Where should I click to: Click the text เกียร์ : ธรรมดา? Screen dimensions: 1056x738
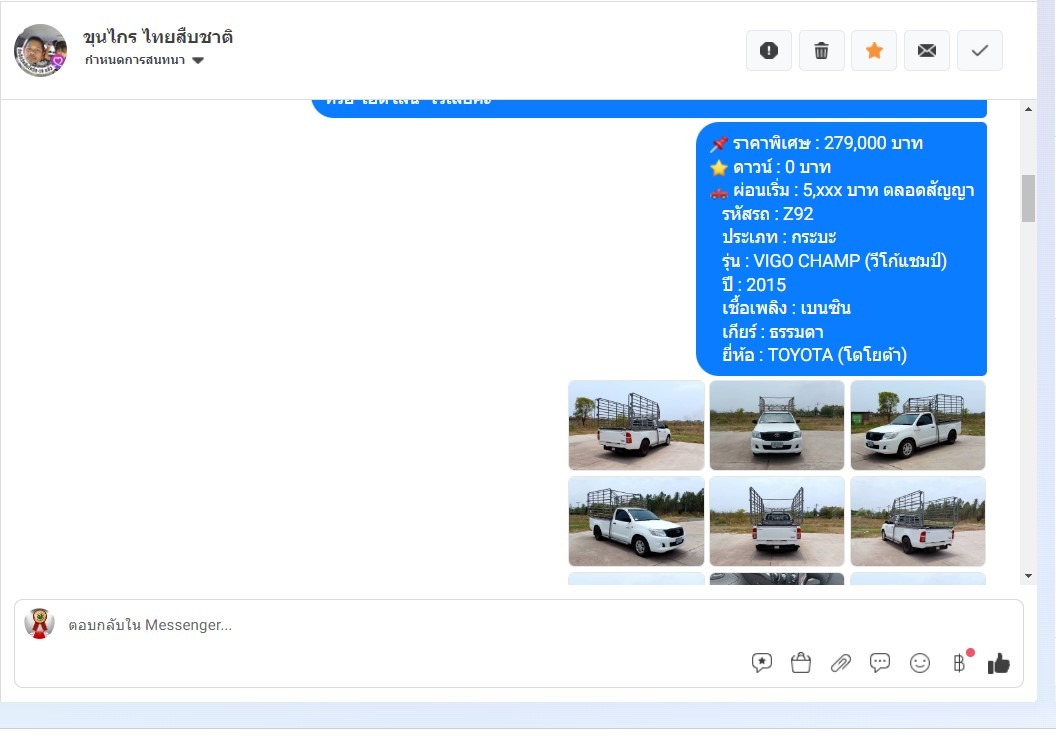(772, 332)
